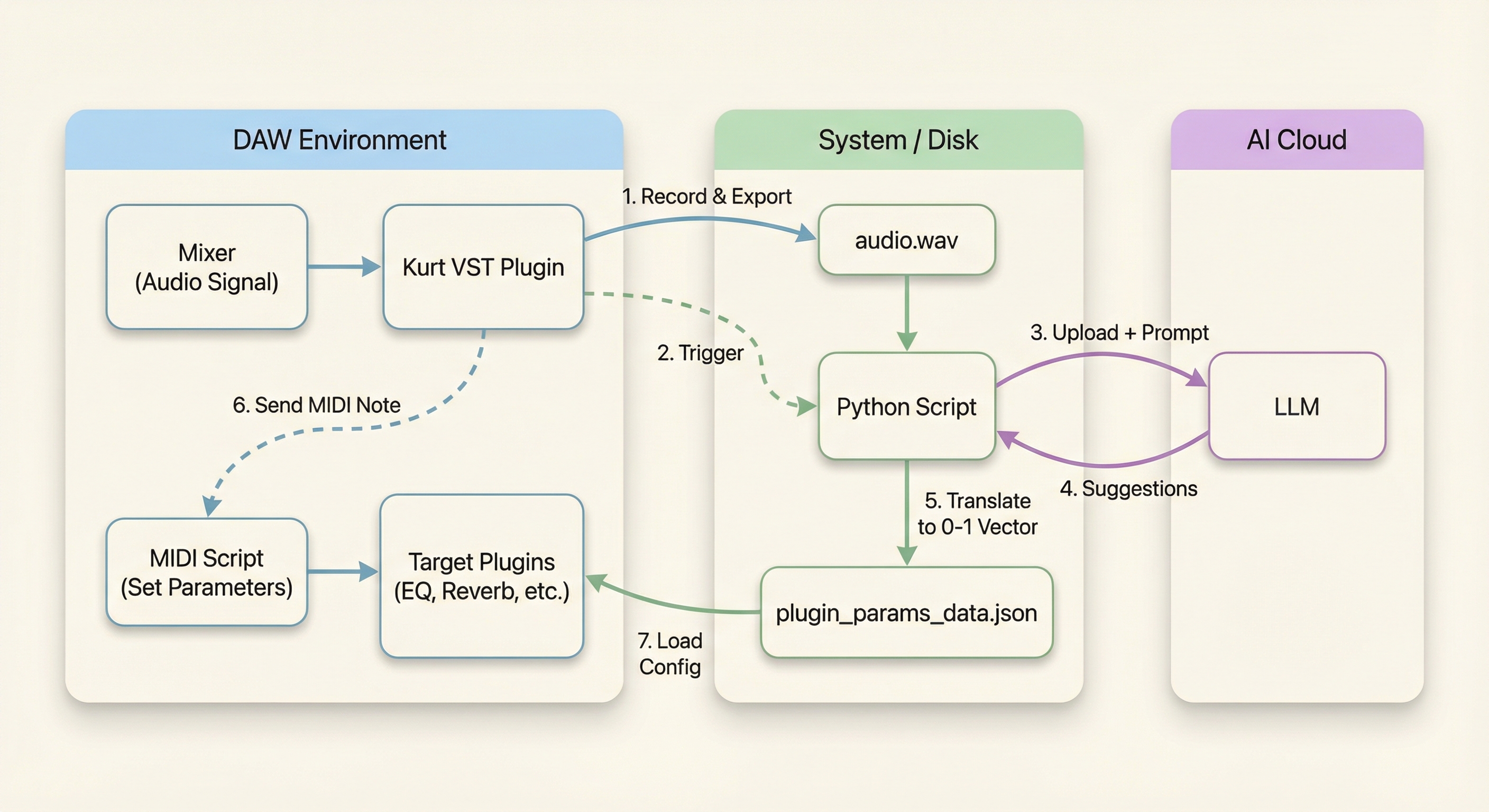Select the Python Script box
Screen dimensions: 1489x812
click(x=906, y=407)
